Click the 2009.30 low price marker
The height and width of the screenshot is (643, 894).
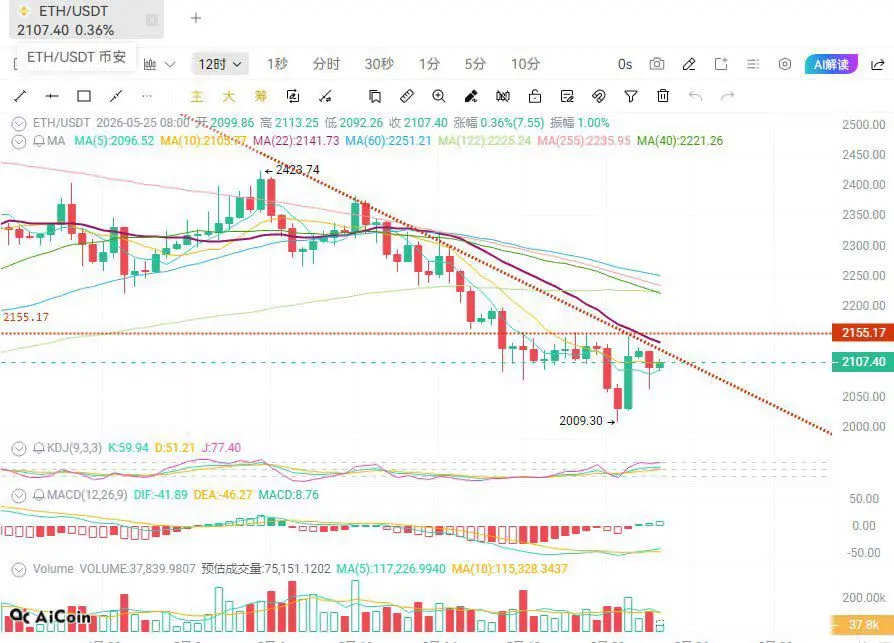coord(587,421)
